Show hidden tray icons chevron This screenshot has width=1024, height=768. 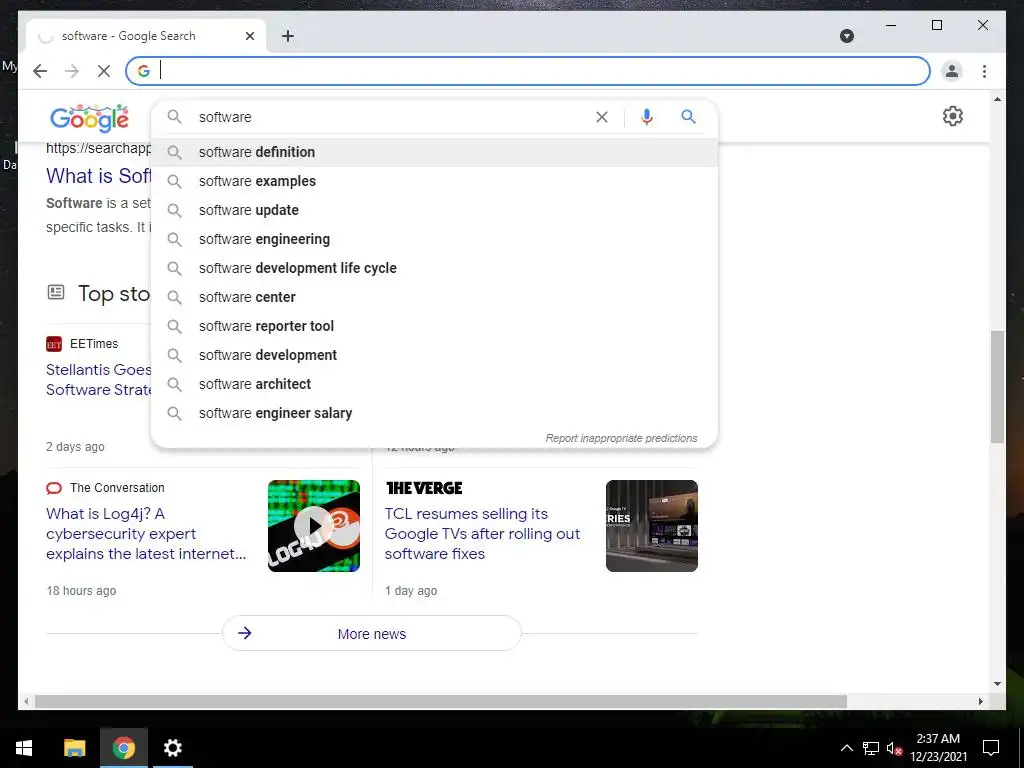pos(846,748)
